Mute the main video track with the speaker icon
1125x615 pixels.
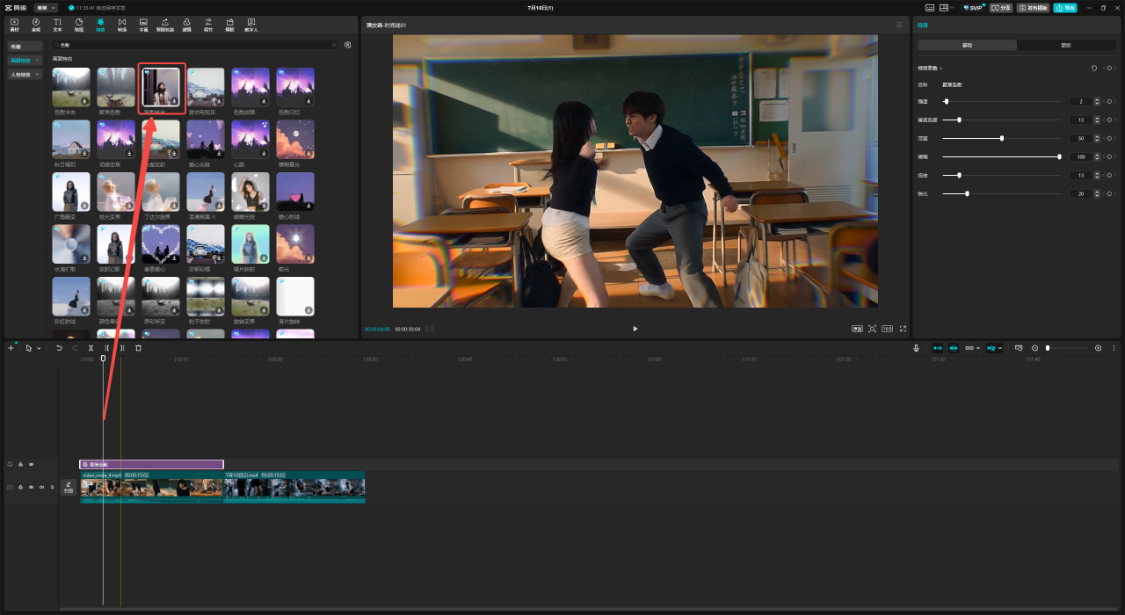click(42, 487)
